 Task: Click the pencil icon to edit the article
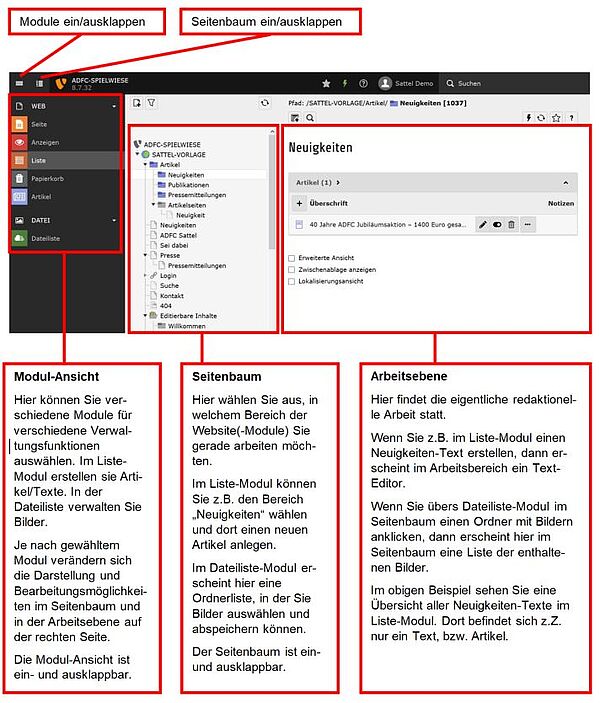coord(482,225)
